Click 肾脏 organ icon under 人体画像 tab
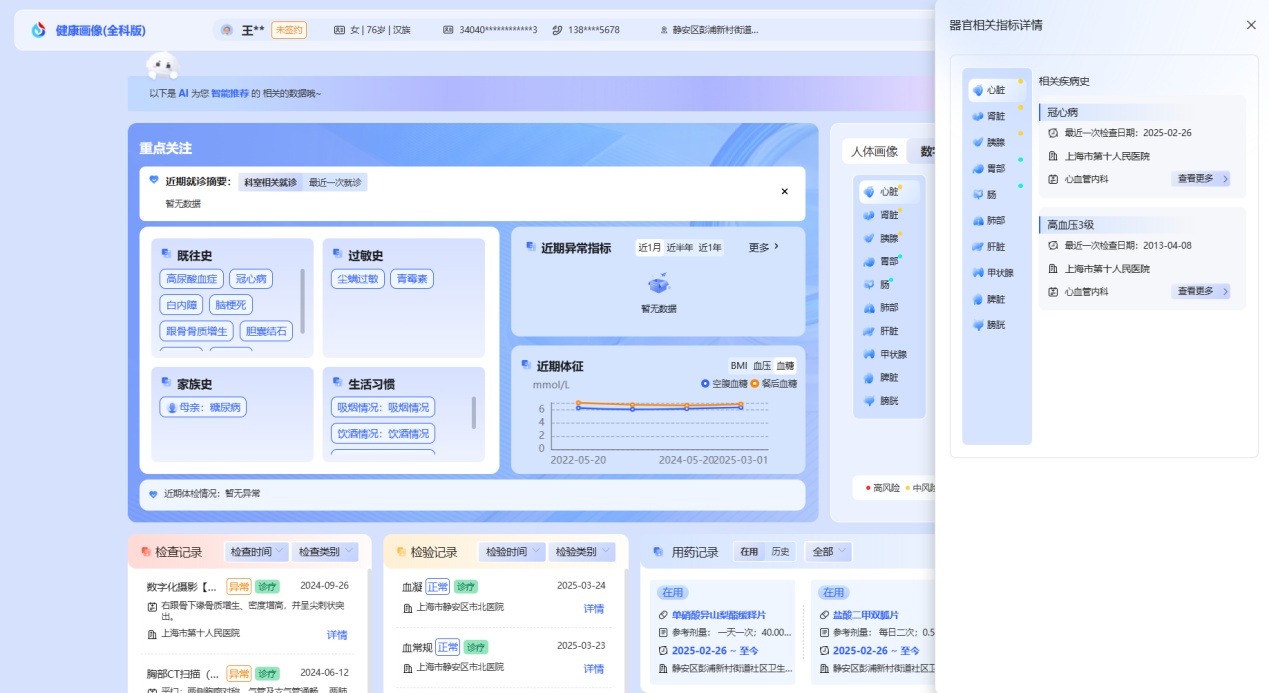The image size is (1269, 693). pos(870,214)
